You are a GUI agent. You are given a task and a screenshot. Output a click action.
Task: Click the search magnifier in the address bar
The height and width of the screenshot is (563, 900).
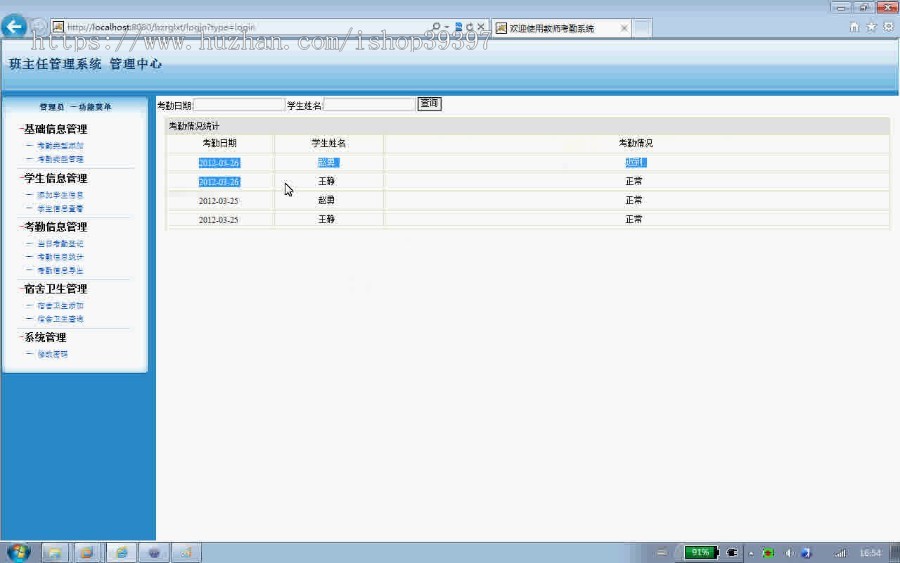tap(436, 27)
